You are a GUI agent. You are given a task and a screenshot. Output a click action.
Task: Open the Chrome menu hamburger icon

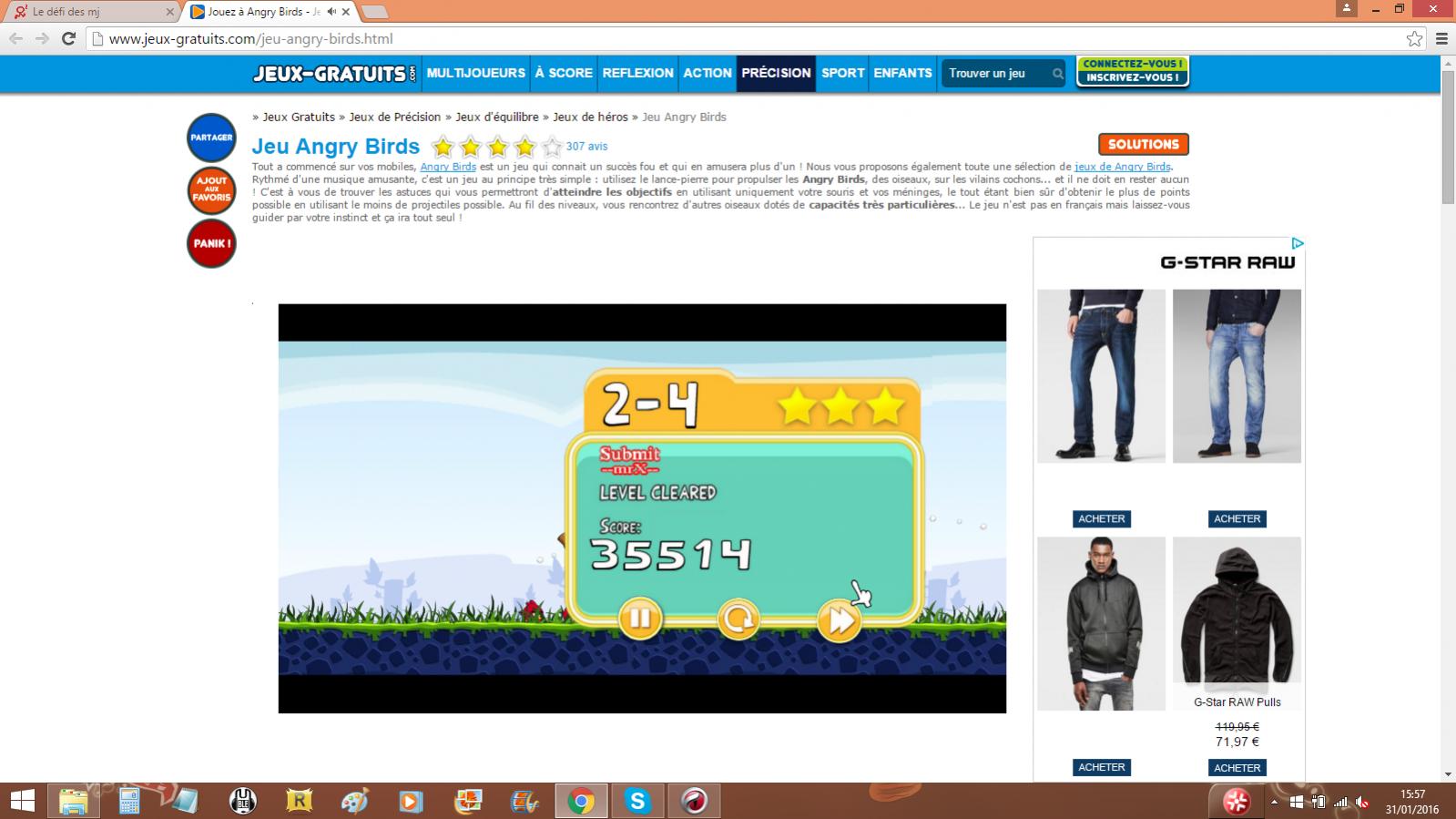(x=1441, y=39)
